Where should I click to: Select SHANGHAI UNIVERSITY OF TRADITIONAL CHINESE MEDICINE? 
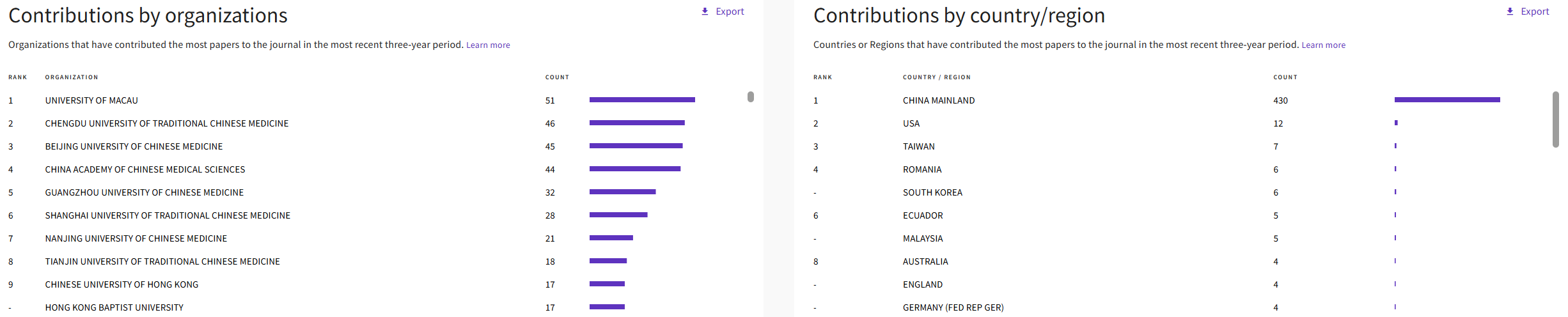168,215
